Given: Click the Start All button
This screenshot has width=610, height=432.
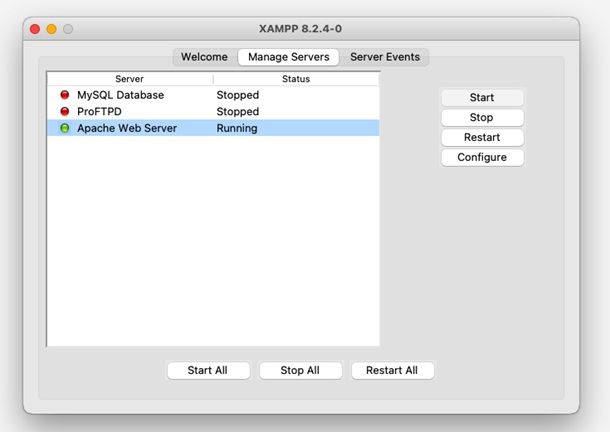Looking at the screenshot, I should click(207, 370).
